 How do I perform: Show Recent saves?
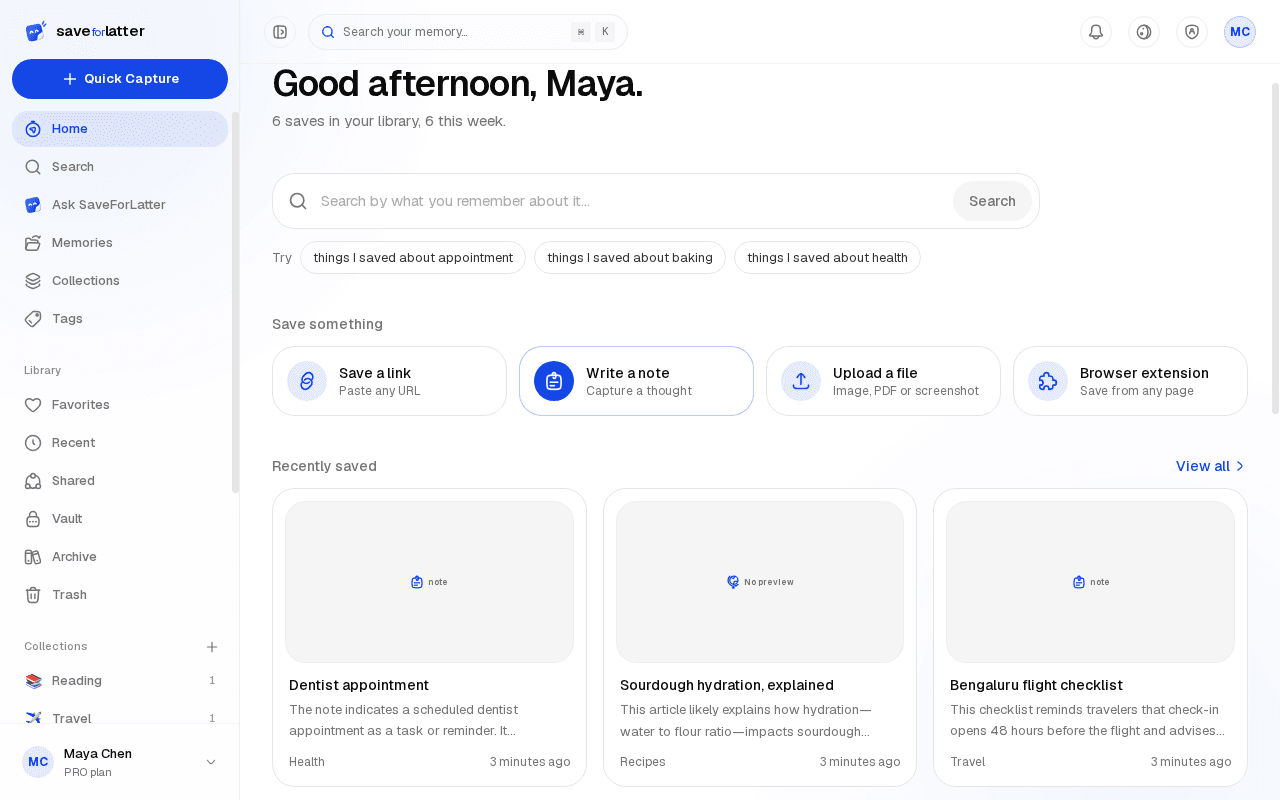coord(120,443)
